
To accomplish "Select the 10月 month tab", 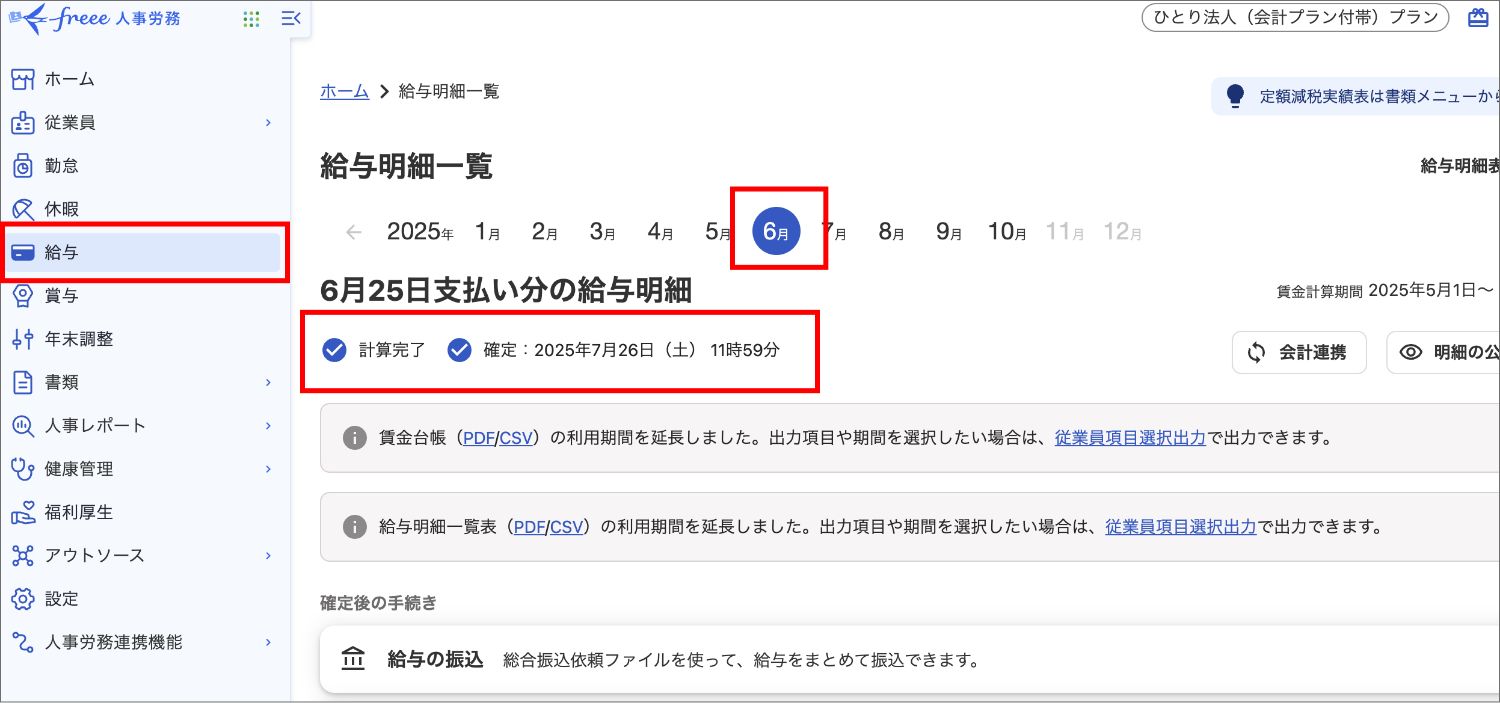I will pos(1007,232).
